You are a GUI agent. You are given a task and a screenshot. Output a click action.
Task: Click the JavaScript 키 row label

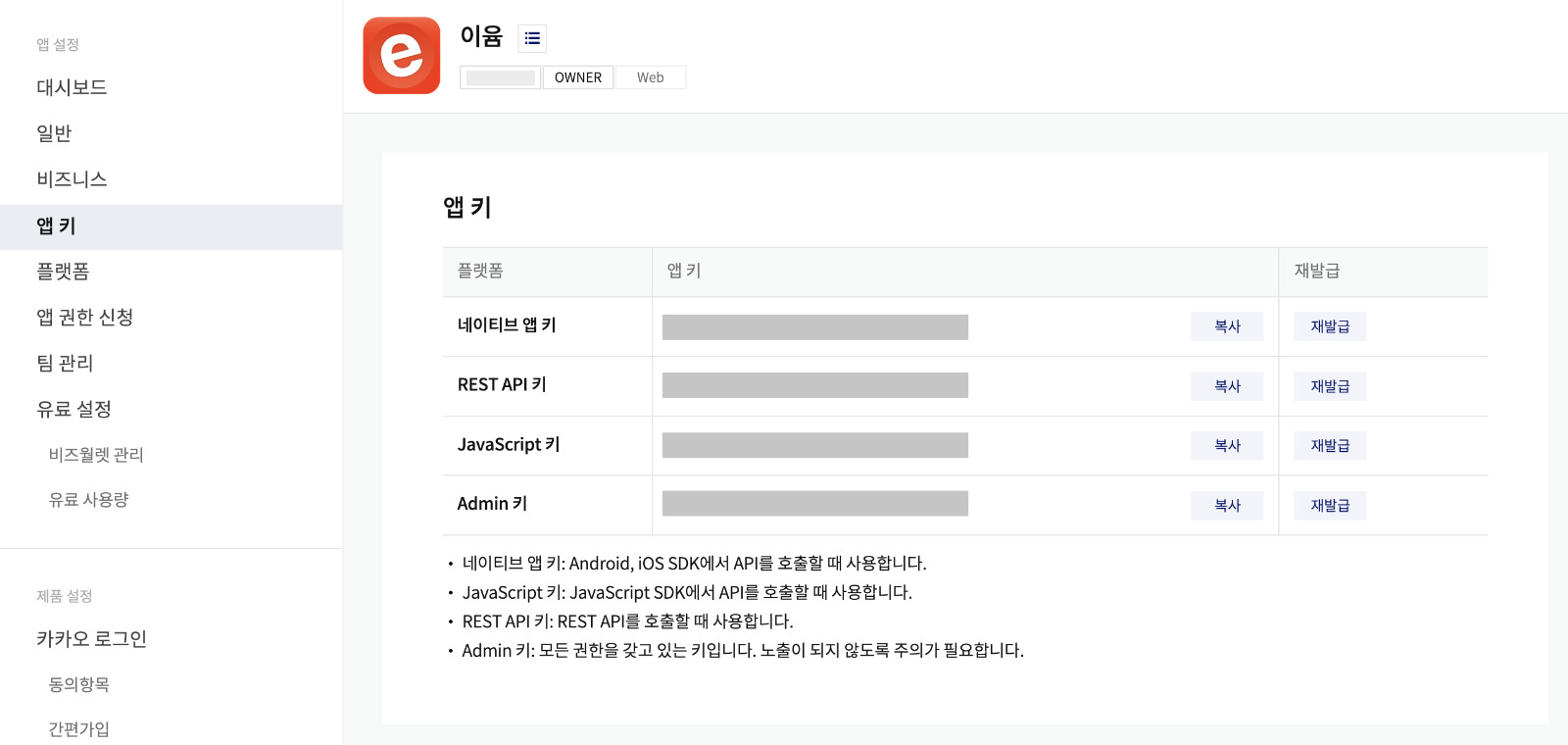[x=509, y=445]
